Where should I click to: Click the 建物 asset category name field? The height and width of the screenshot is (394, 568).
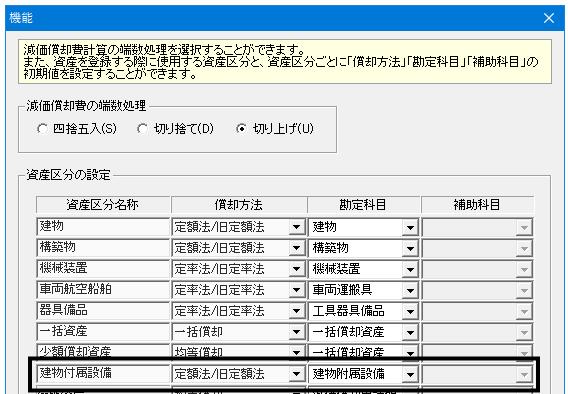click(x=103, y=227)
